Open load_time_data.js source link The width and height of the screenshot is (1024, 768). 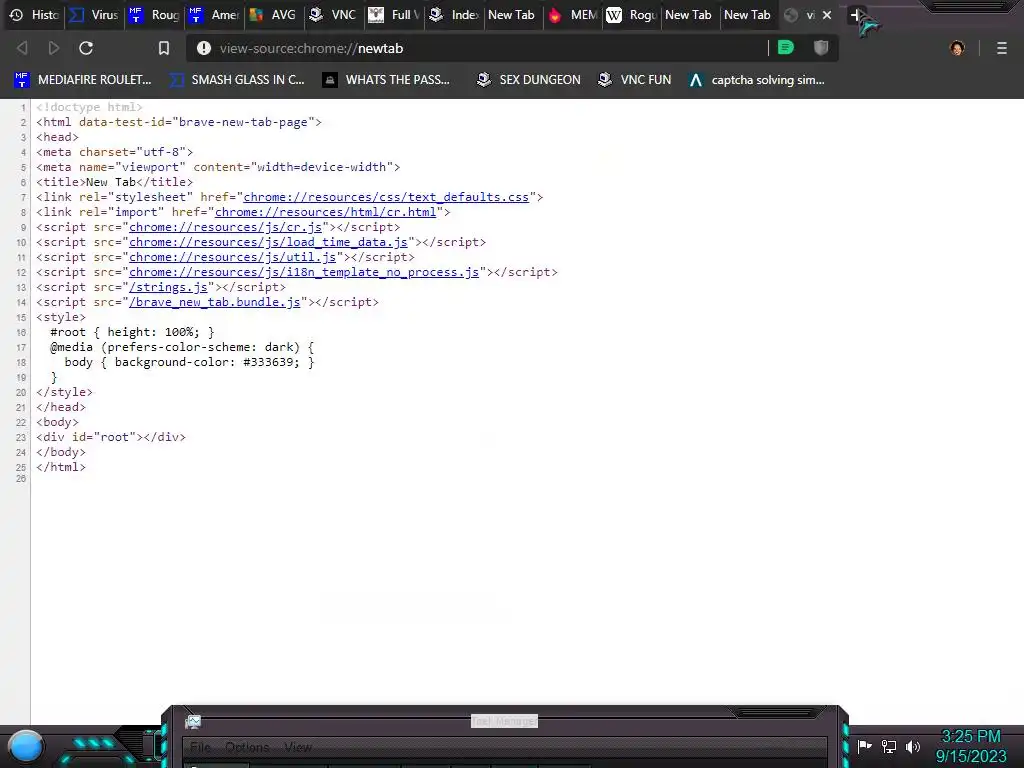pos(268,242)
